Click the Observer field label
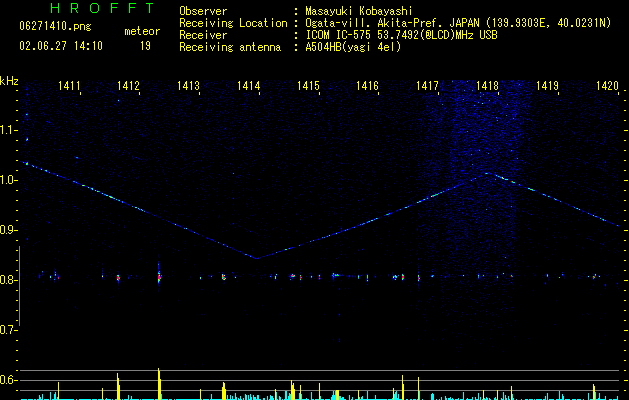 [x=203, y=11]
